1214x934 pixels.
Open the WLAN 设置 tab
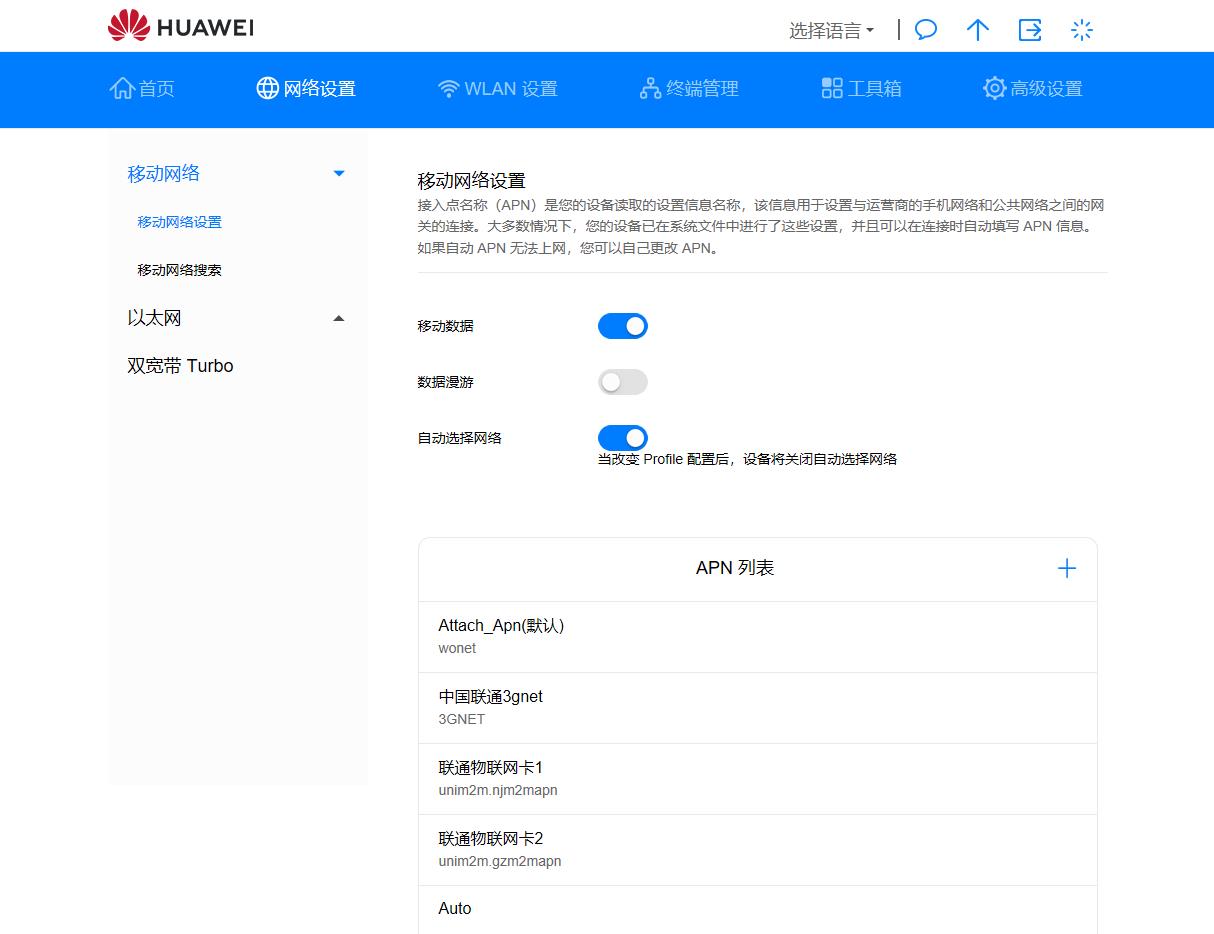point(497,88)
